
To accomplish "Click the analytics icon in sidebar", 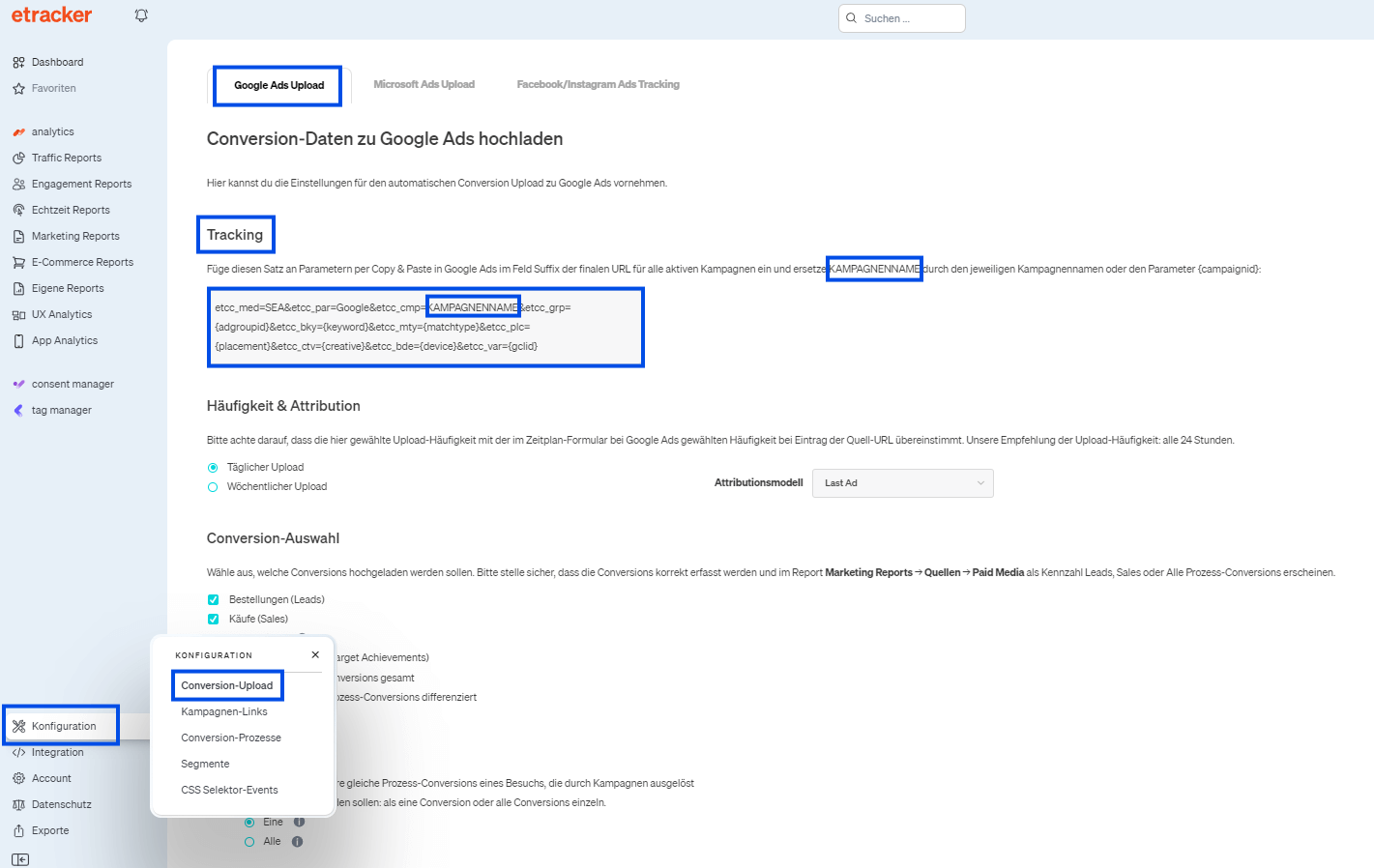I will [x=18, y=131].
